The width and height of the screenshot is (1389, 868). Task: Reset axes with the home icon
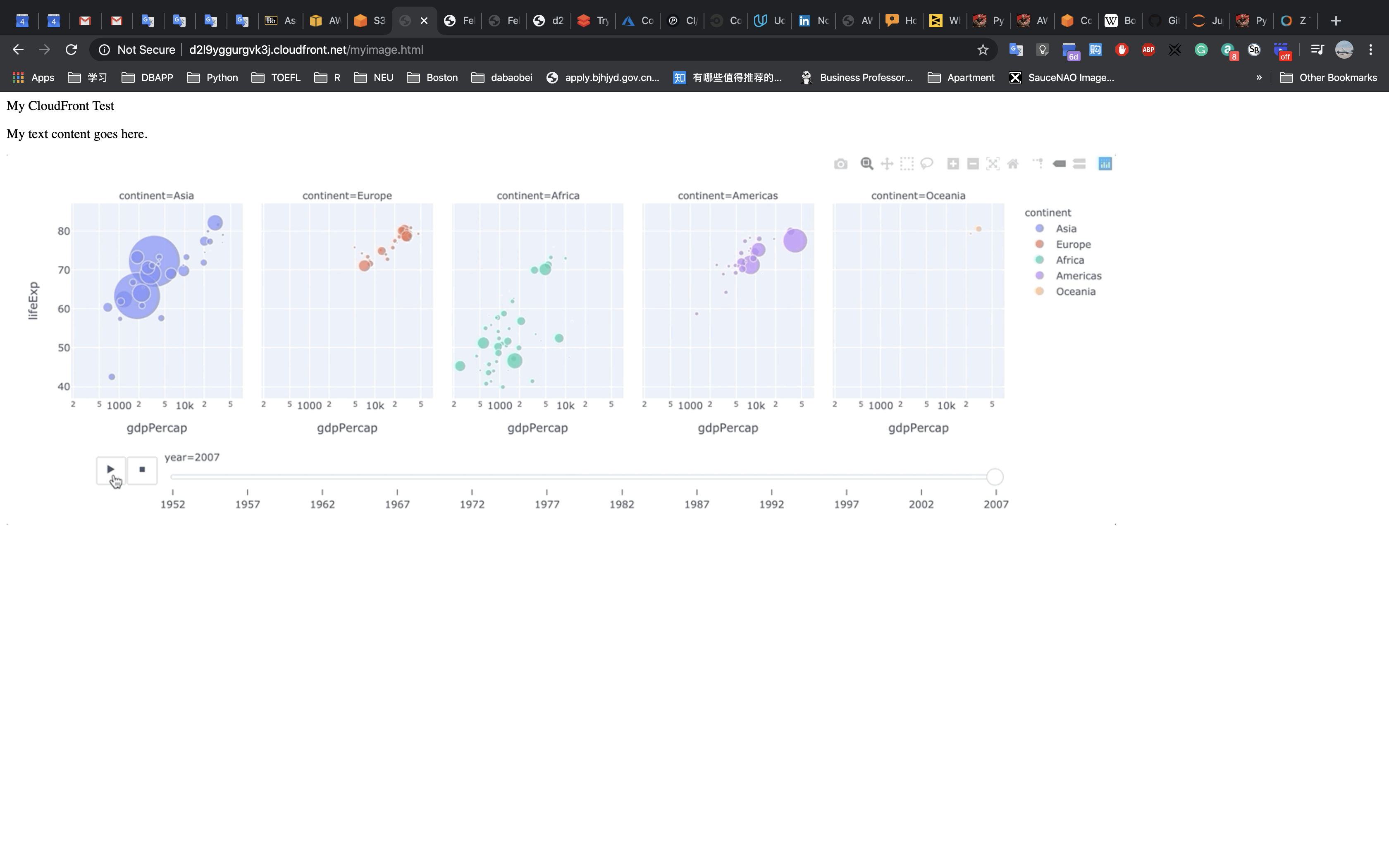click(1013, 164)
